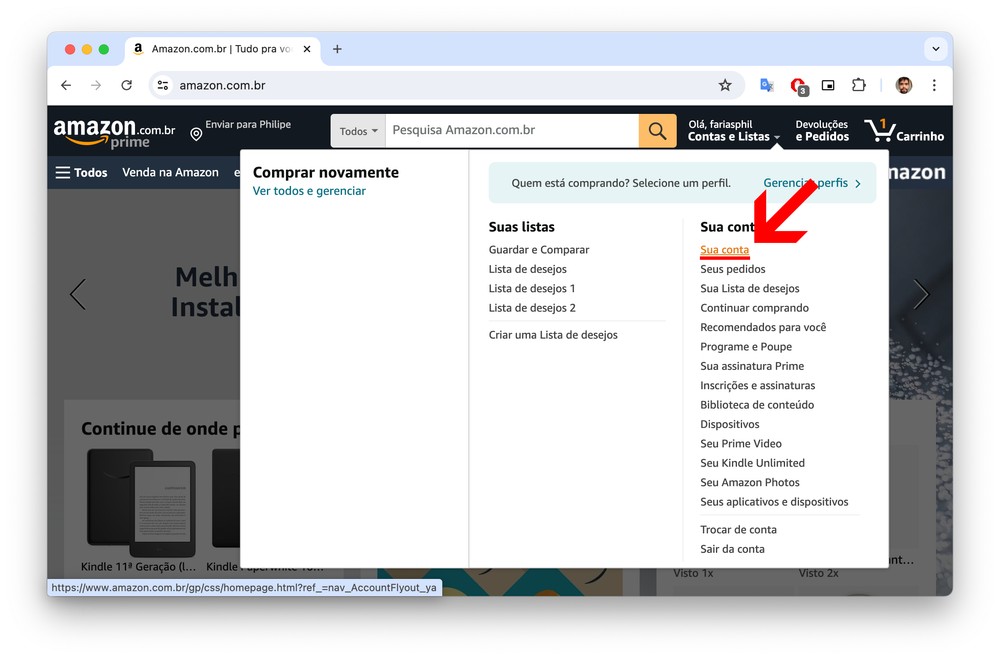The width and height of the screenshot is (1000, 659).
Task: Open the new tab plus button
Action: coord(337,49)
